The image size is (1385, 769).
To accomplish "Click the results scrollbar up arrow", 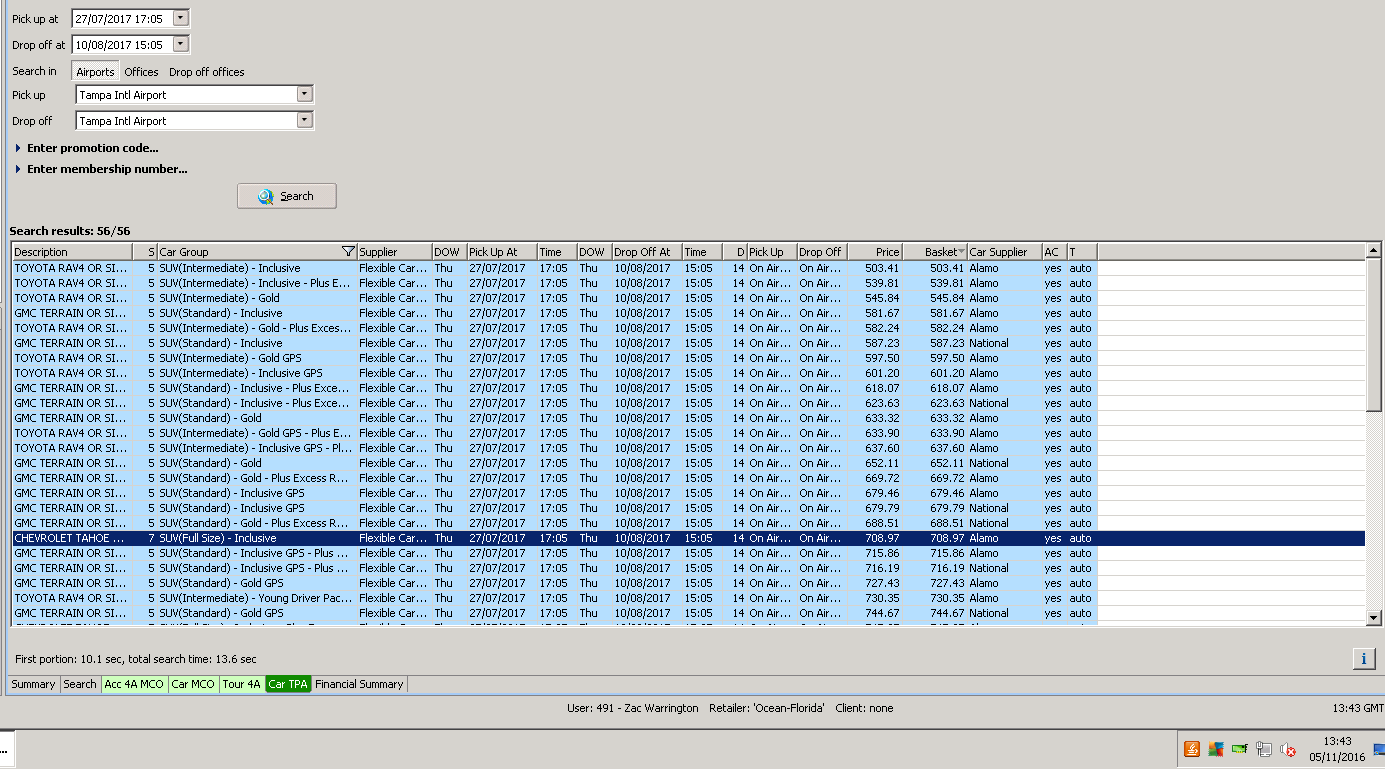I will tap(1374, 251).
